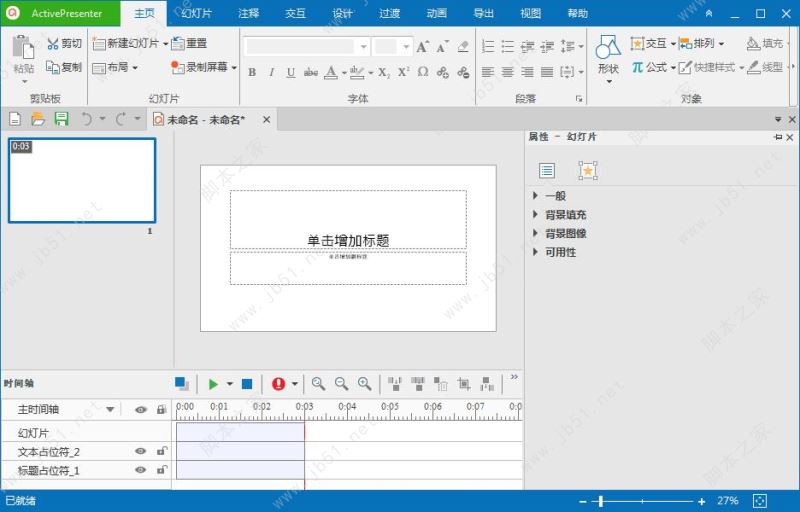Insert a symbol with the Omega icon
The image size is (800, 512).
[x=423, y=72]
